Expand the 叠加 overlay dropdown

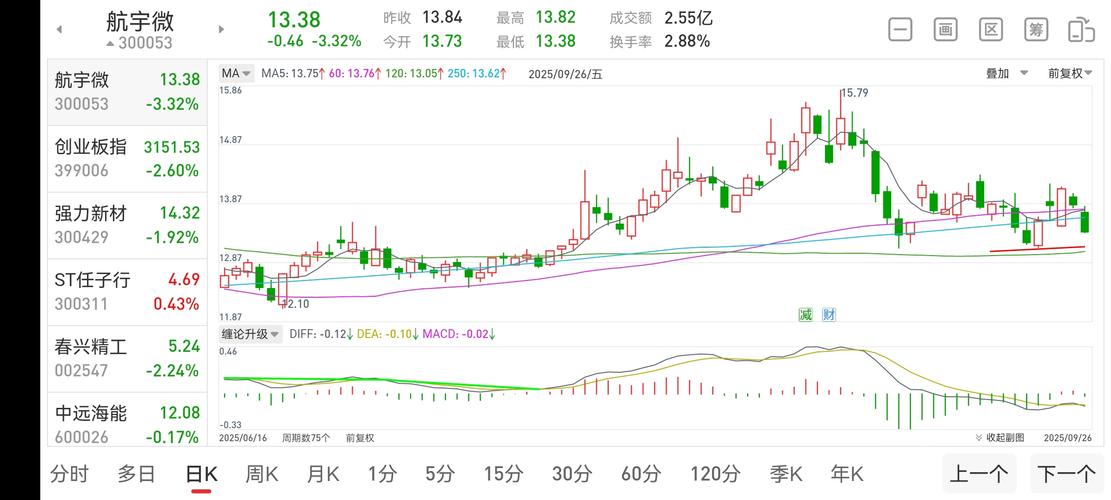pyautogui.click(x=1003, y=73)
